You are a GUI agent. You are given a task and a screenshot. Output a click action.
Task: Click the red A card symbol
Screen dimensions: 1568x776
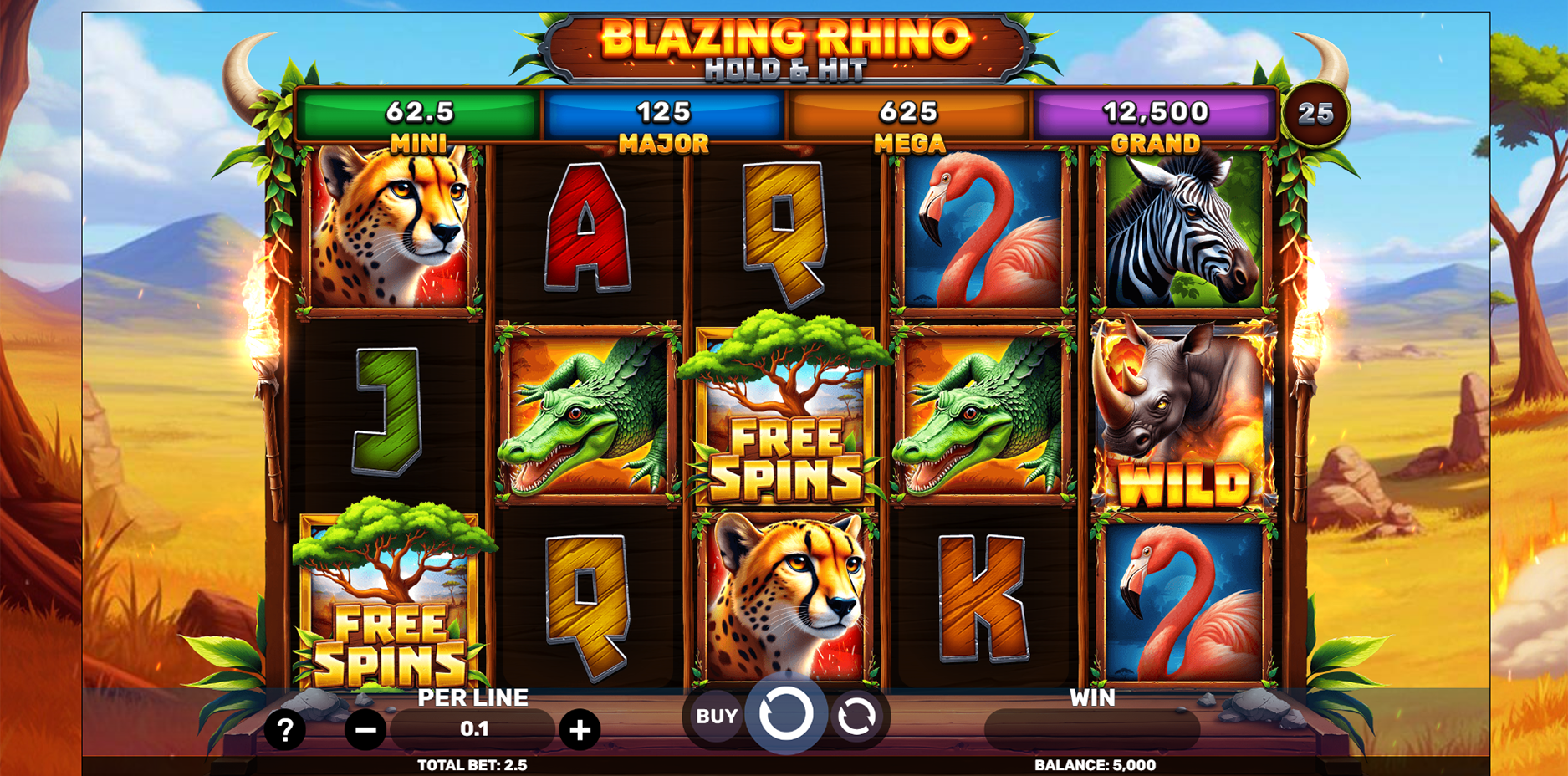tap(587, 227)
